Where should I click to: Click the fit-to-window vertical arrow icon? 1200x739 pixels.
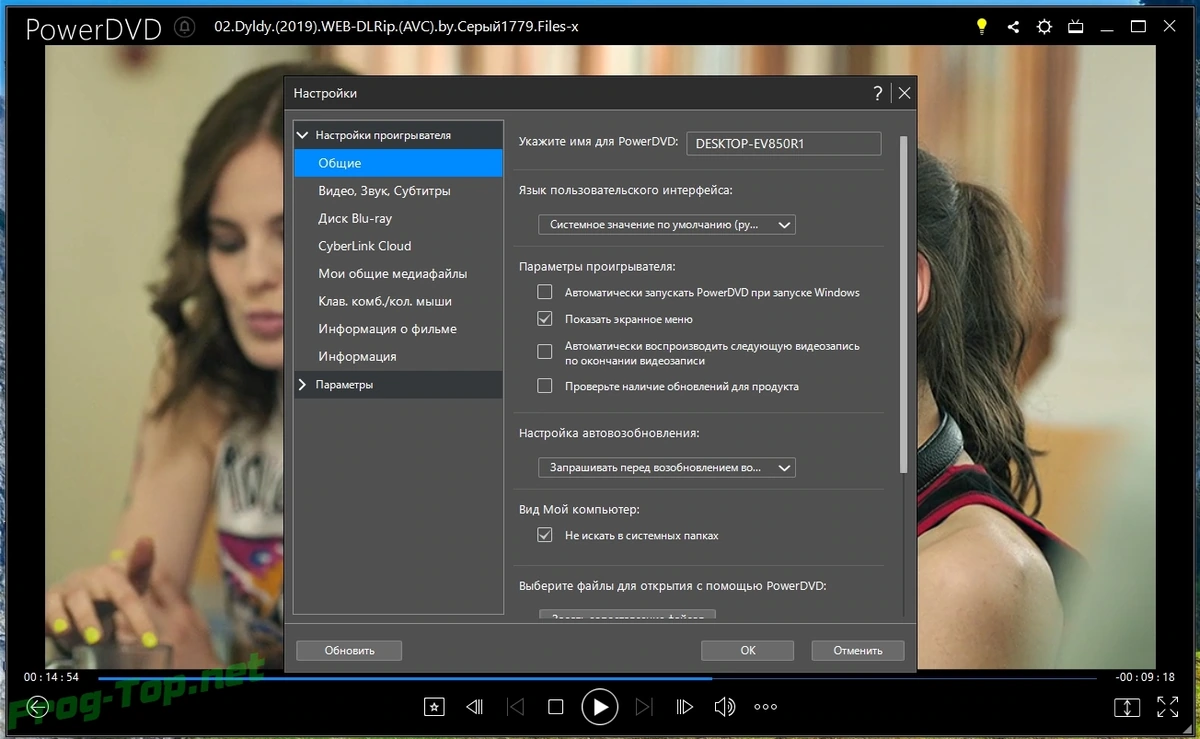click(x=1127, y=707)
